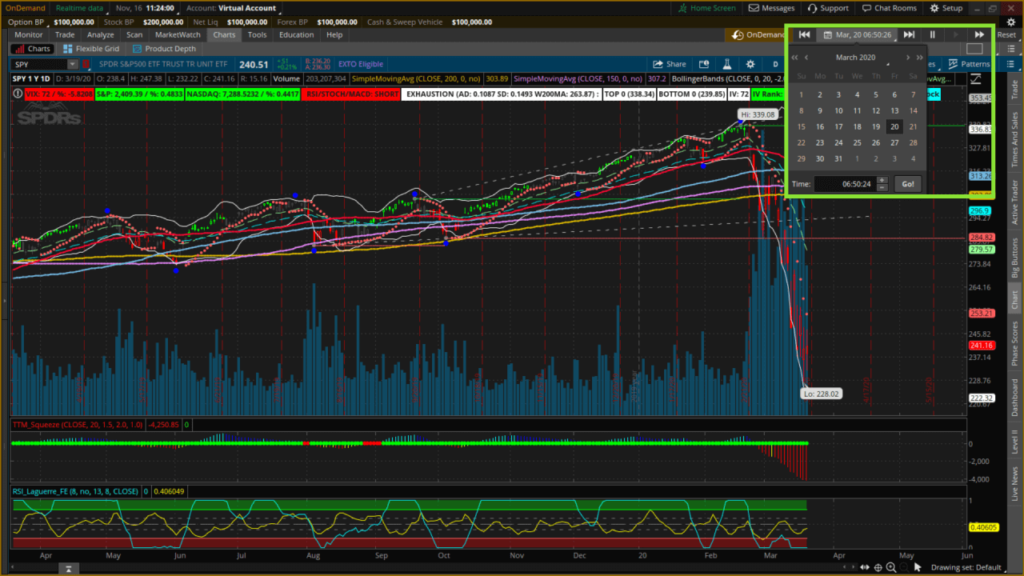Click the gear icon below the Setup row
Image resolution: width=1024 pixels, height=576 pixels.
tap(1011, 22)
